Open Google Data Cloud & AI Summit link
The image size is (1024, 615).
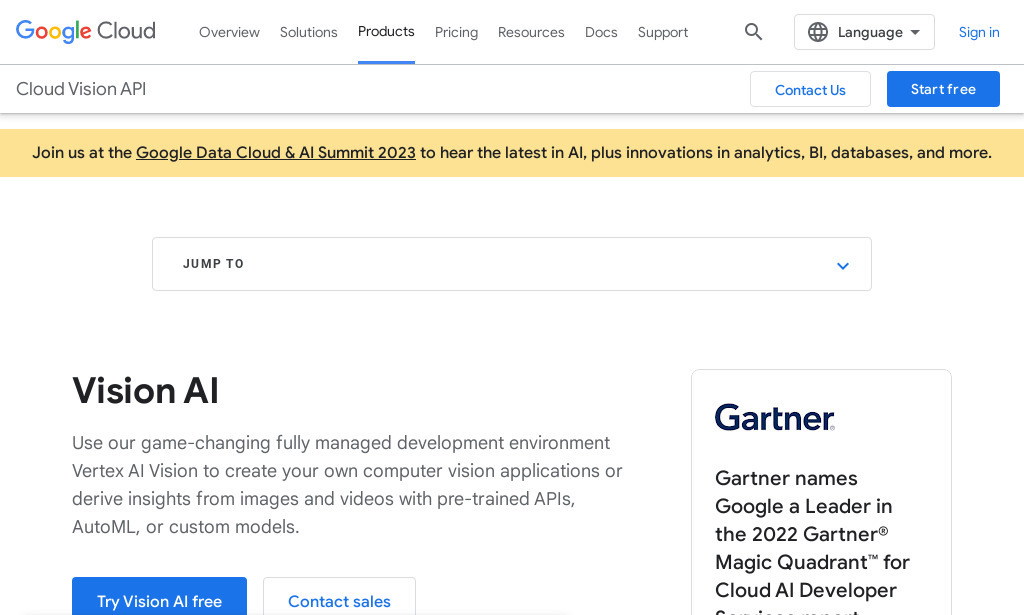(x=276, y=153)
